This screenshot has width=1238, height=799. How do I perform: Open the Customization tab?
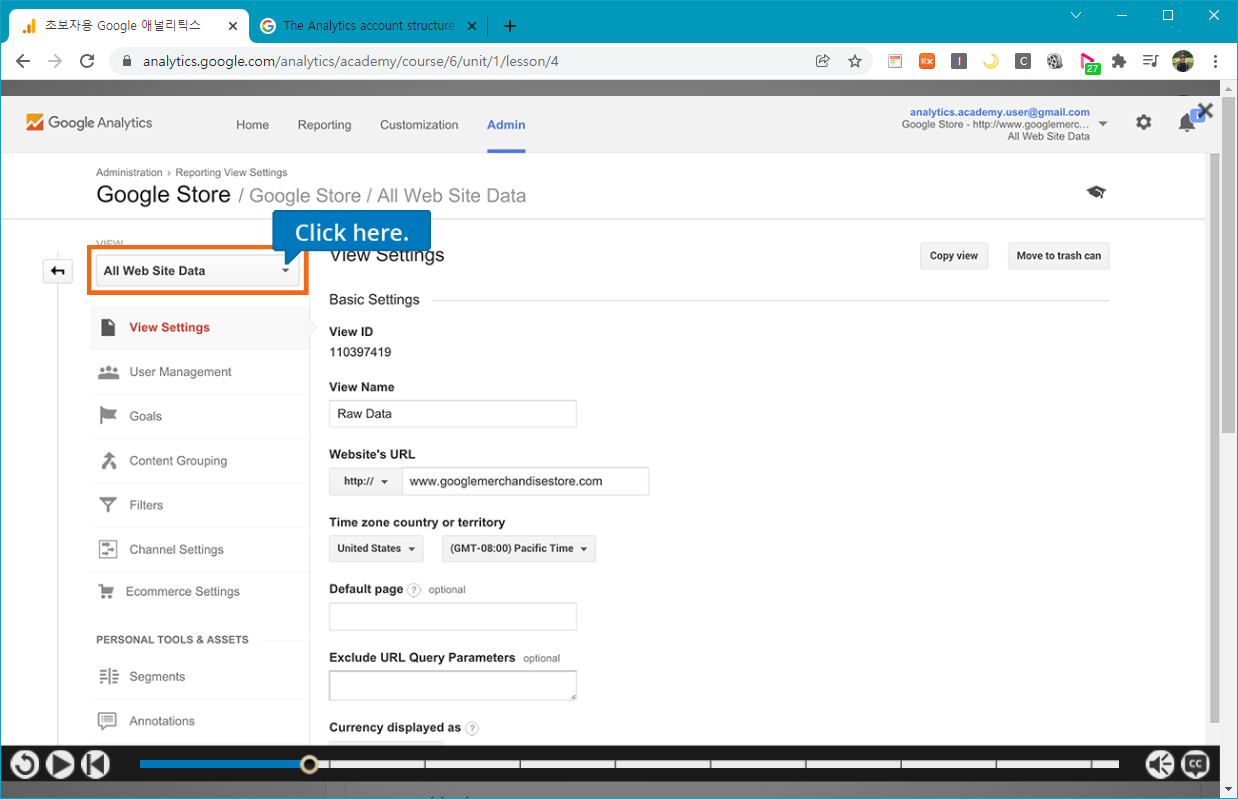(x=419, y=125)
